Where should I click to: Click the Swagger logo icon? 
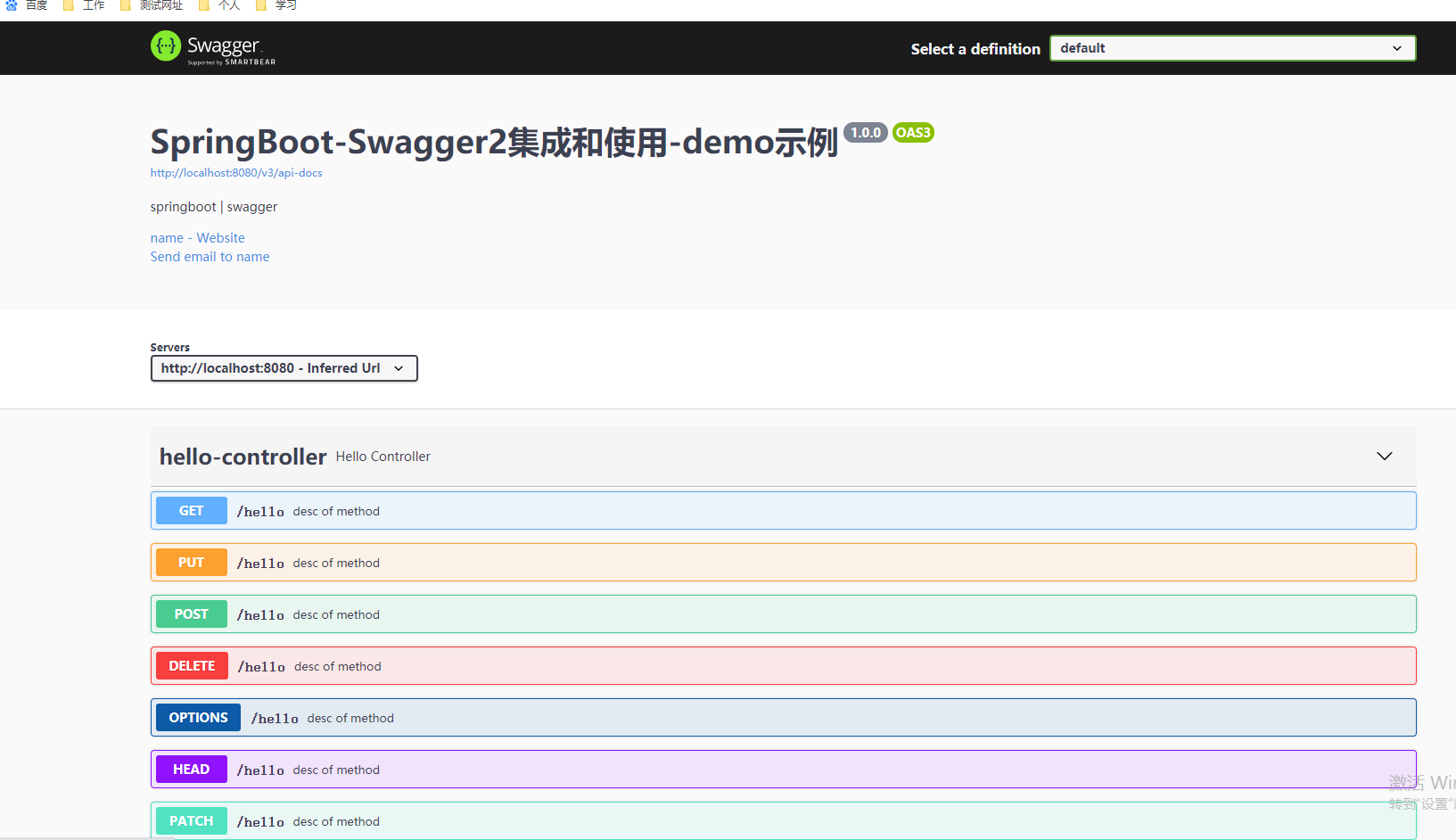(x=166, y=45)
